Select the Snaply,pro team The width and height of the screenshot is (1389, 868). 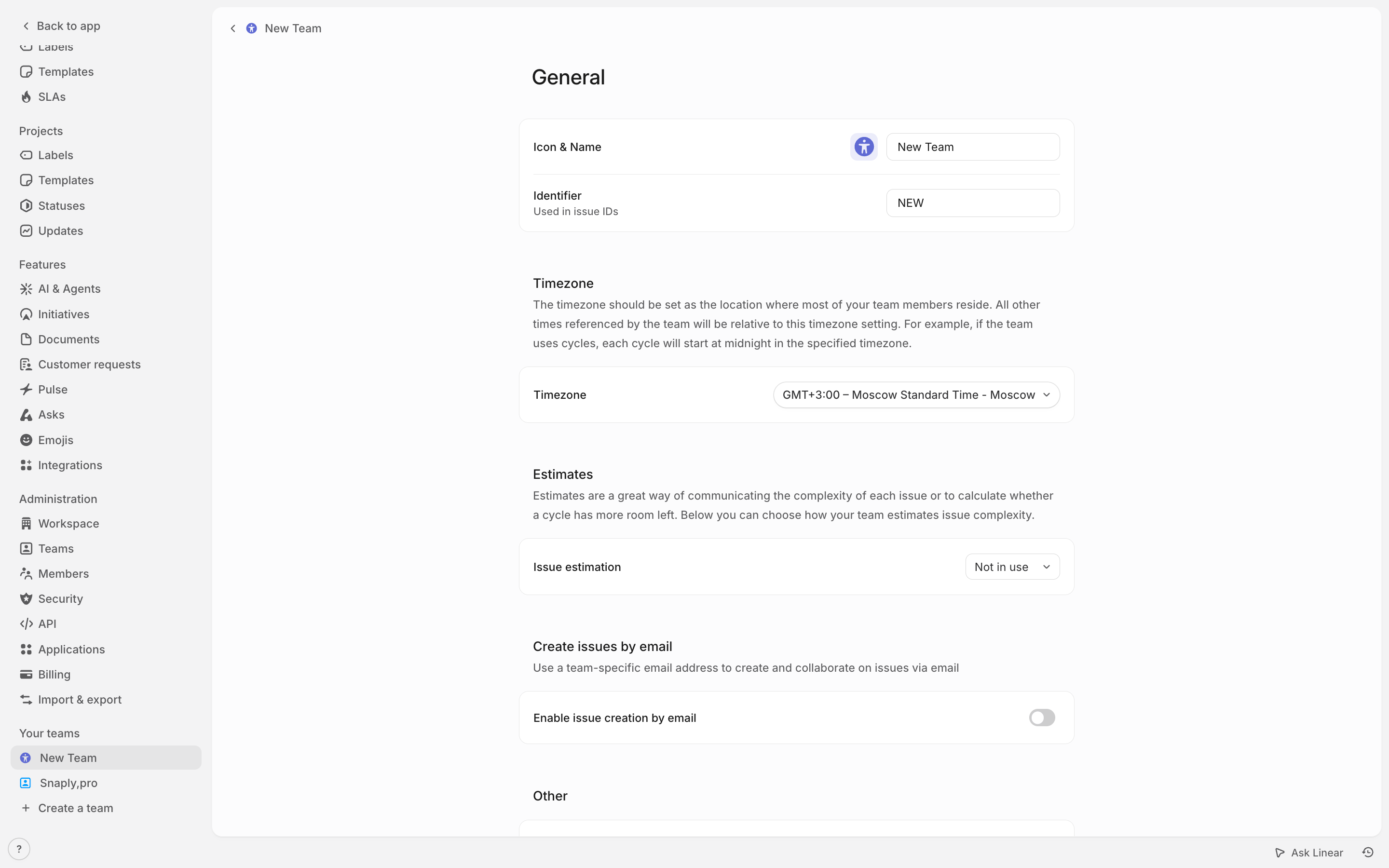[106, 783]
